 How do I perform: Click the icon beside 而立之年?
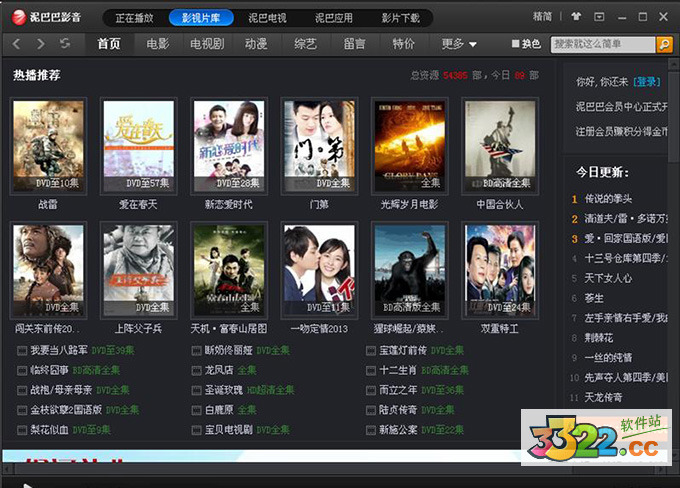point(371,390)
